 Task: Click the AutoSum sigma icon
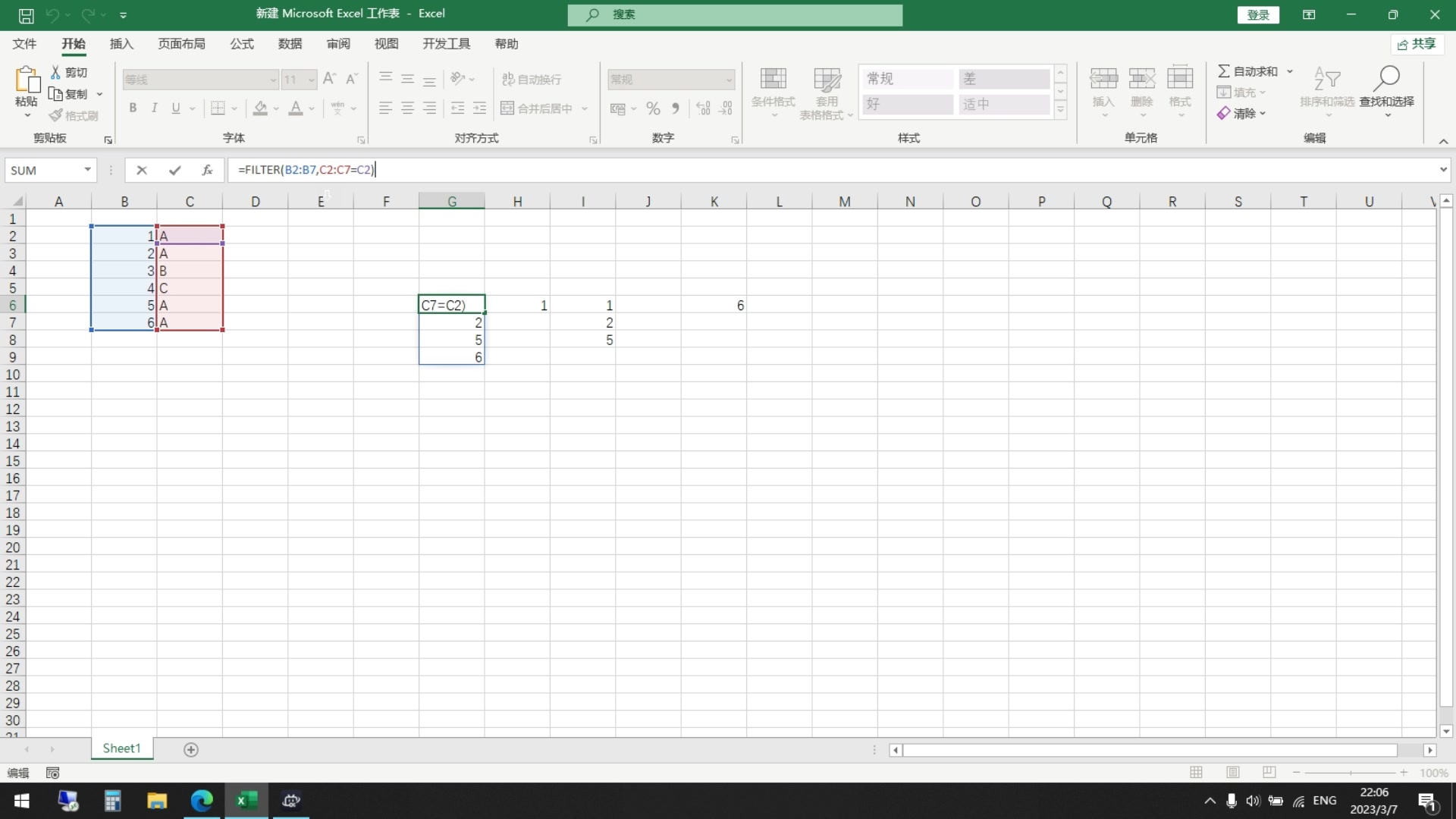click(x=1223, y=71)
